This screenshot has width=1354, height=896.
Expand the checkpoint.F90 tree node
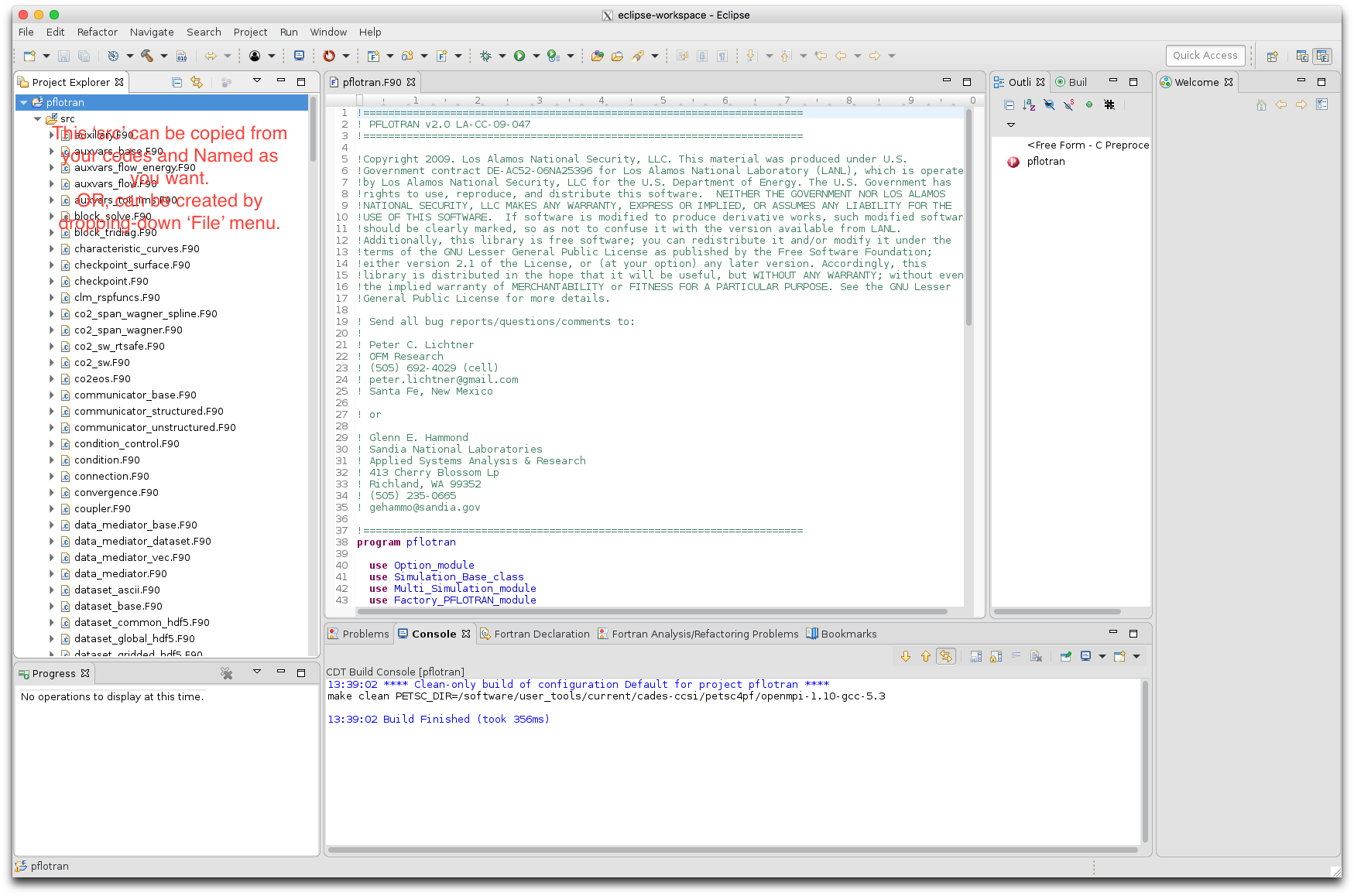(52, 282)
